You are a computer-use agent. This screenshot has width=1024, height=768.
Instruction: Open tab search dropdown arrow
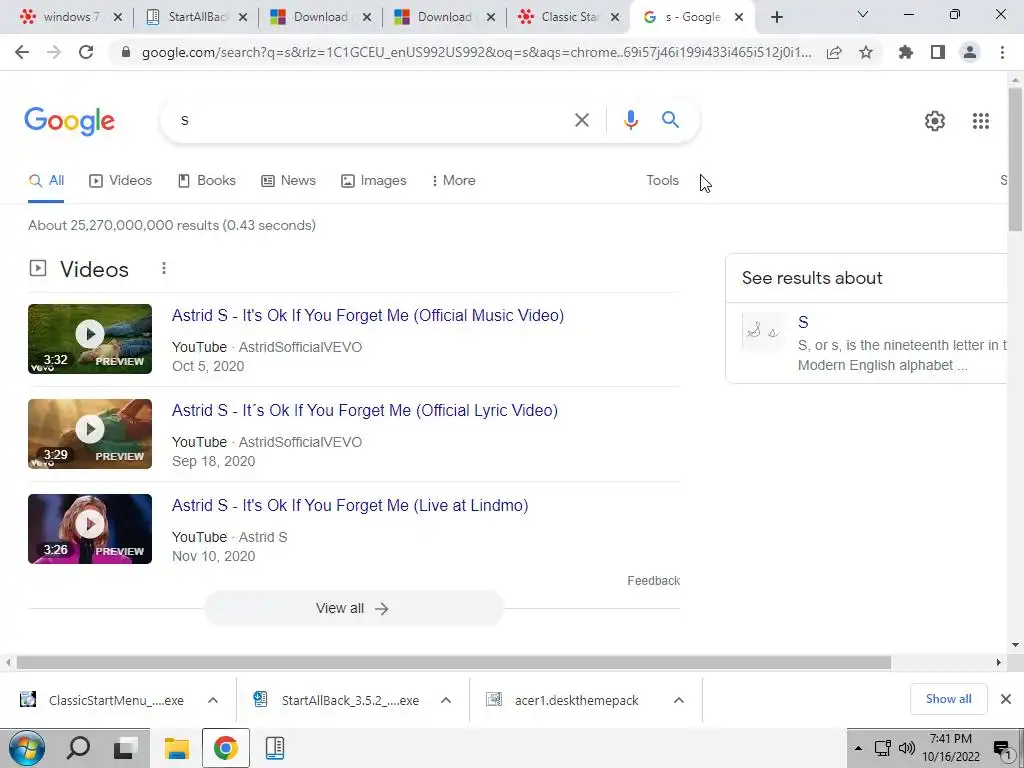point(863,14)
